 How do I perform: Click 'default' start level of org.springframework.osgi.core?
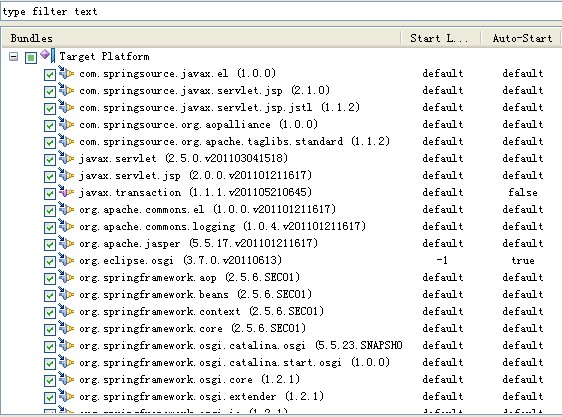pos(443,380)
